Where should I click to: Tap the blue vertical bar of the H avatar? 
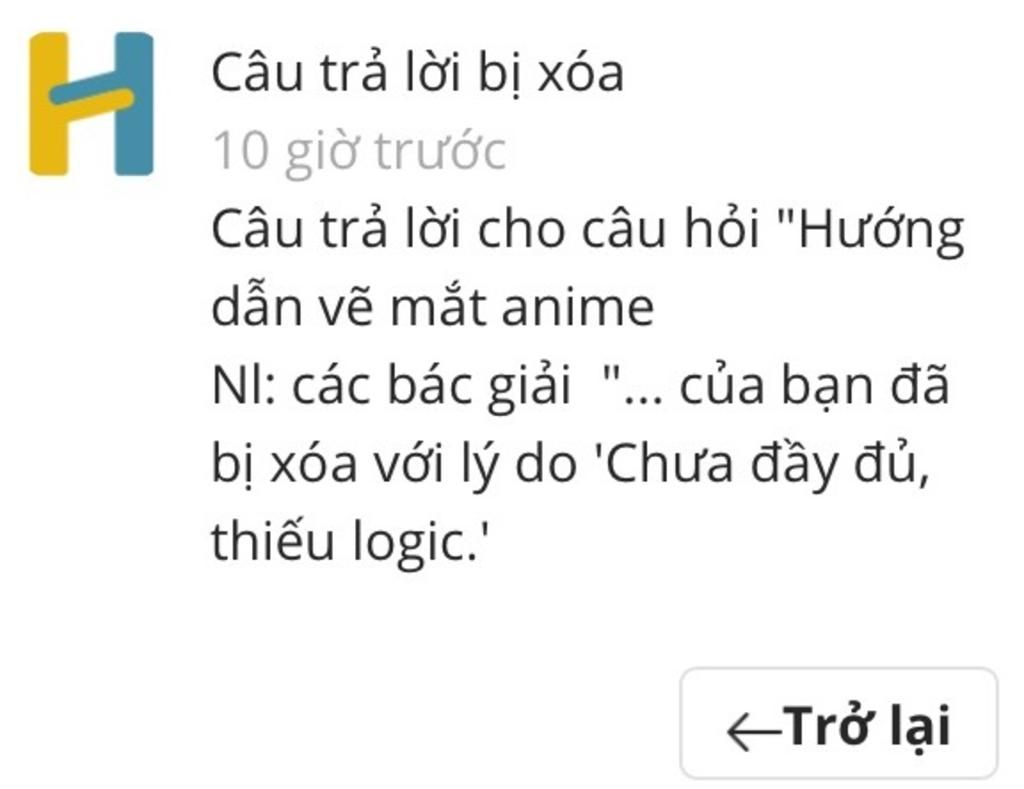(x=134, y=104)
